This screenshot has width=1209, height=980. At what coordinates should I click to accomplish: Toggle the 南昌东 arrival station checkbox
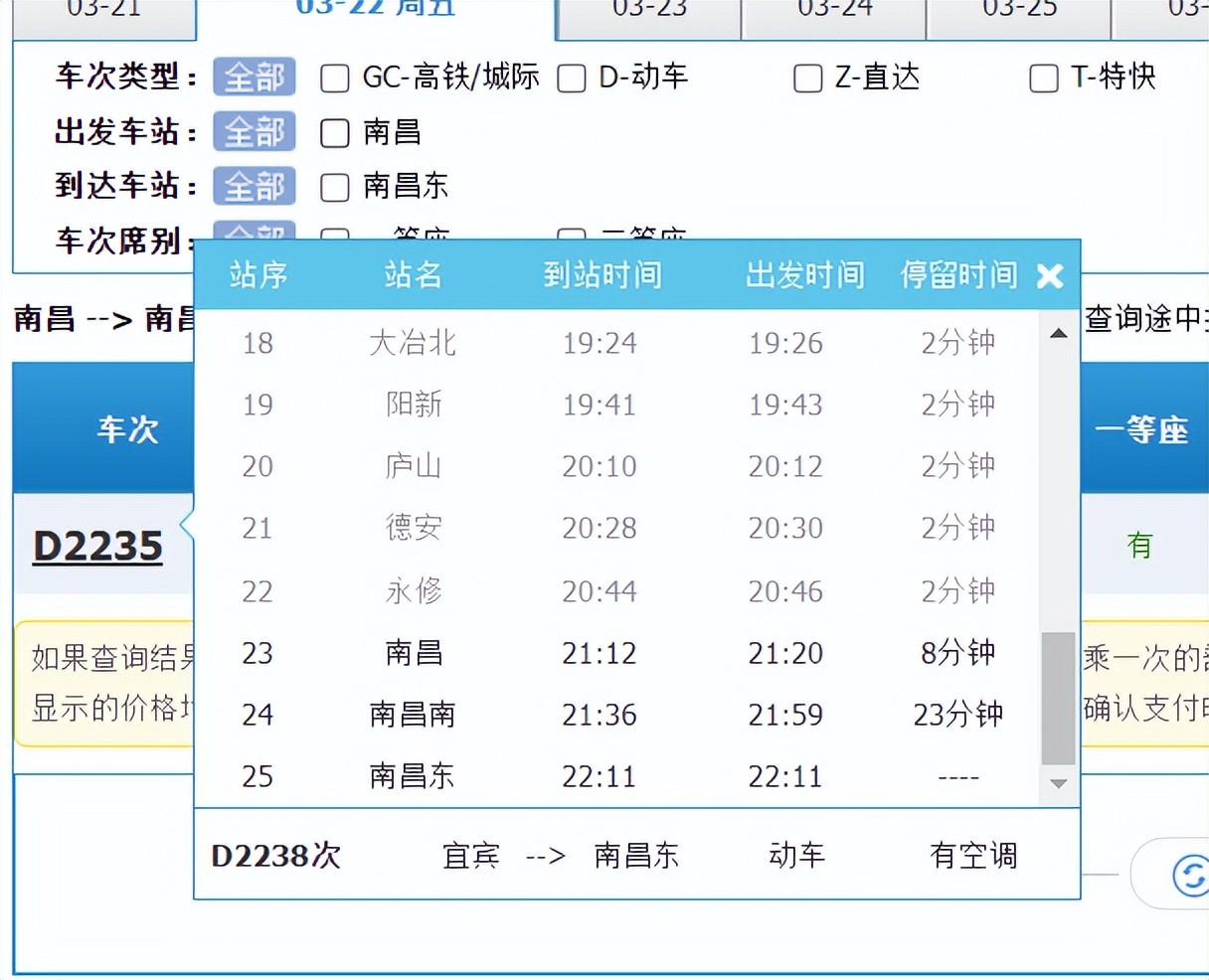335,187
